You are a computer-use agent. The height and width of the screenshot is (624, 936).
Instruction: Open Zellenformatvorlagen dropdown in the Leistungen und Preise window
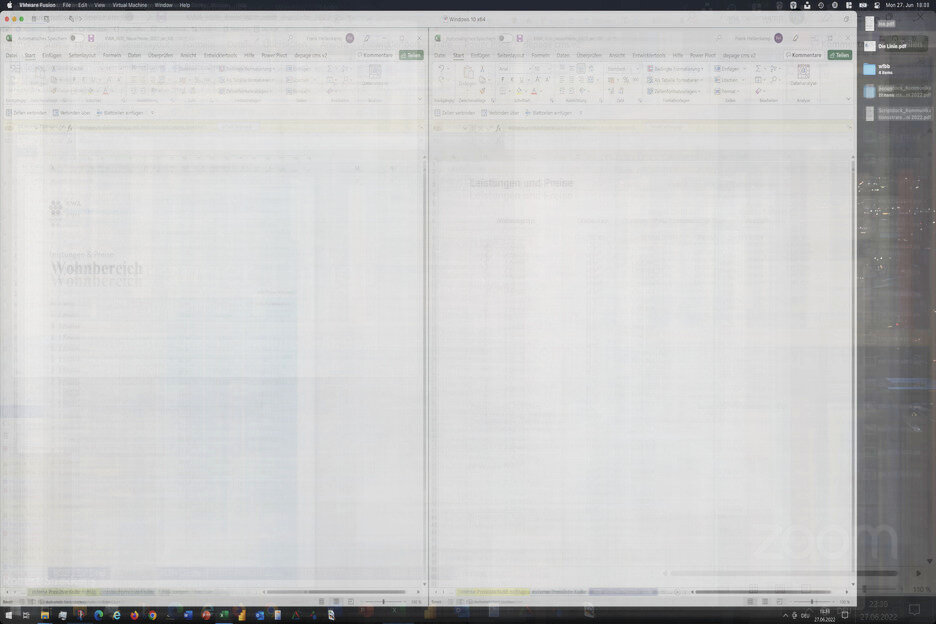[675, 91]
